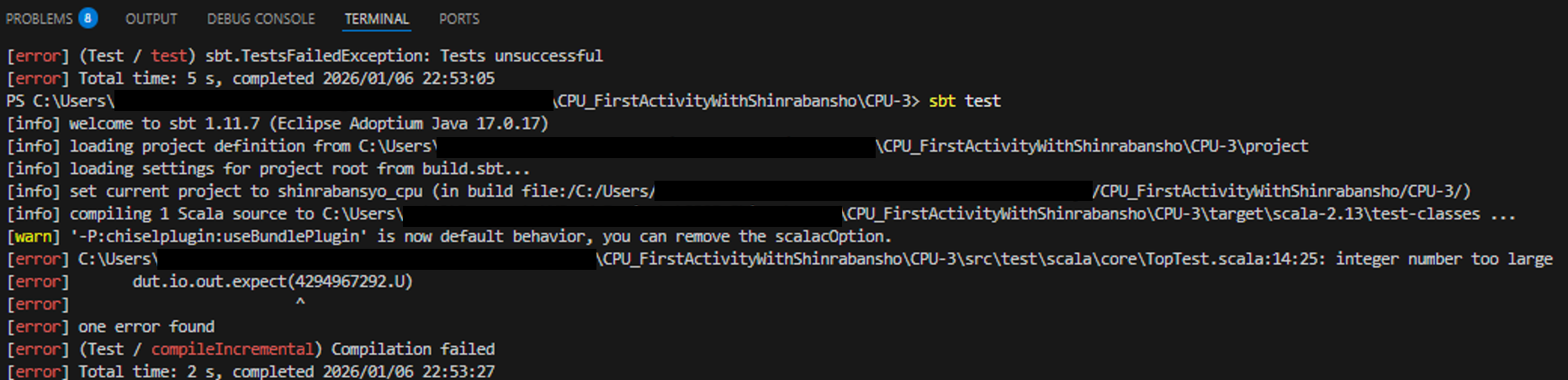Click the 'one error found' line

coord(146,327)
